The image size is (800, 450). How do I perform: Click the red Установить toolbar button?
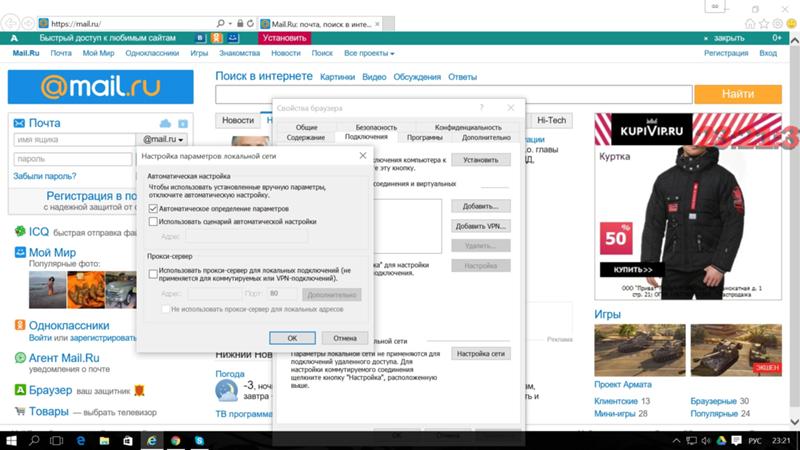[284, 38]
